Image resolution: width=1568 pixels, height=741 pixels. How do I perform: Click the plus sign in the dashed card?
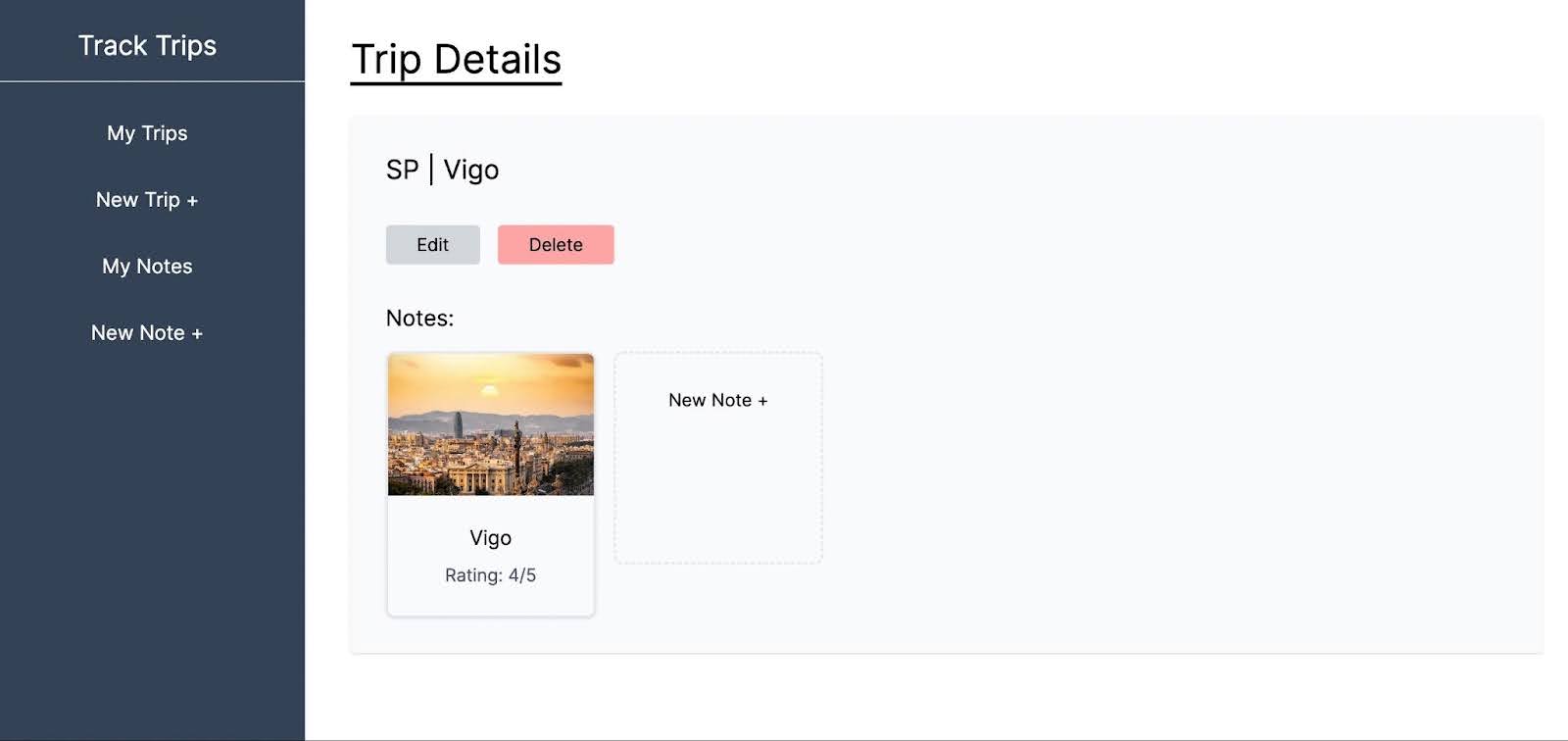762,401
